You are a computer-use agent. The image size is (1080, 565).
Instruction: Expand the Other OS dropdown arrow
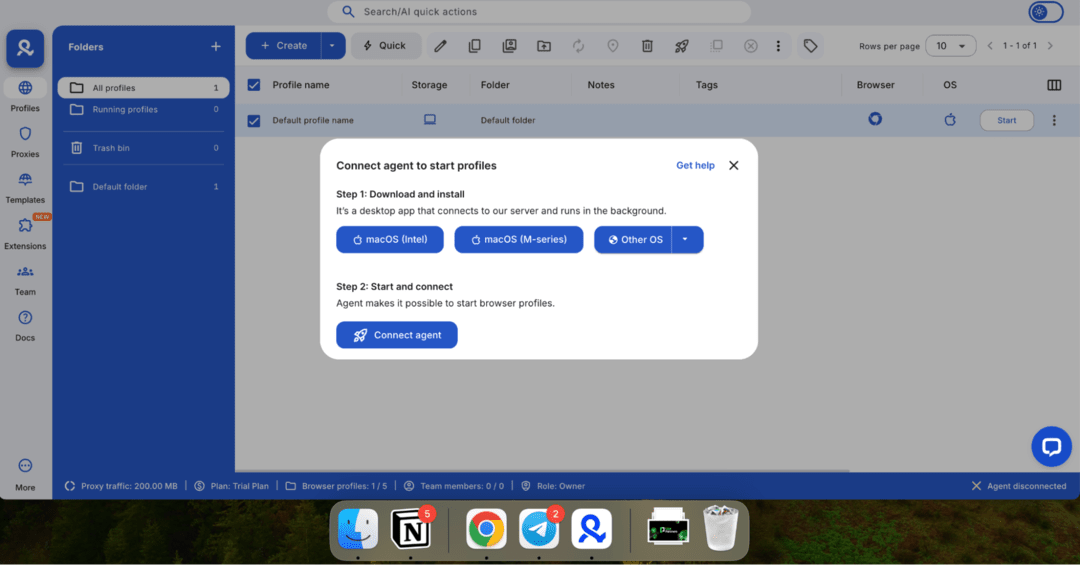686,240
